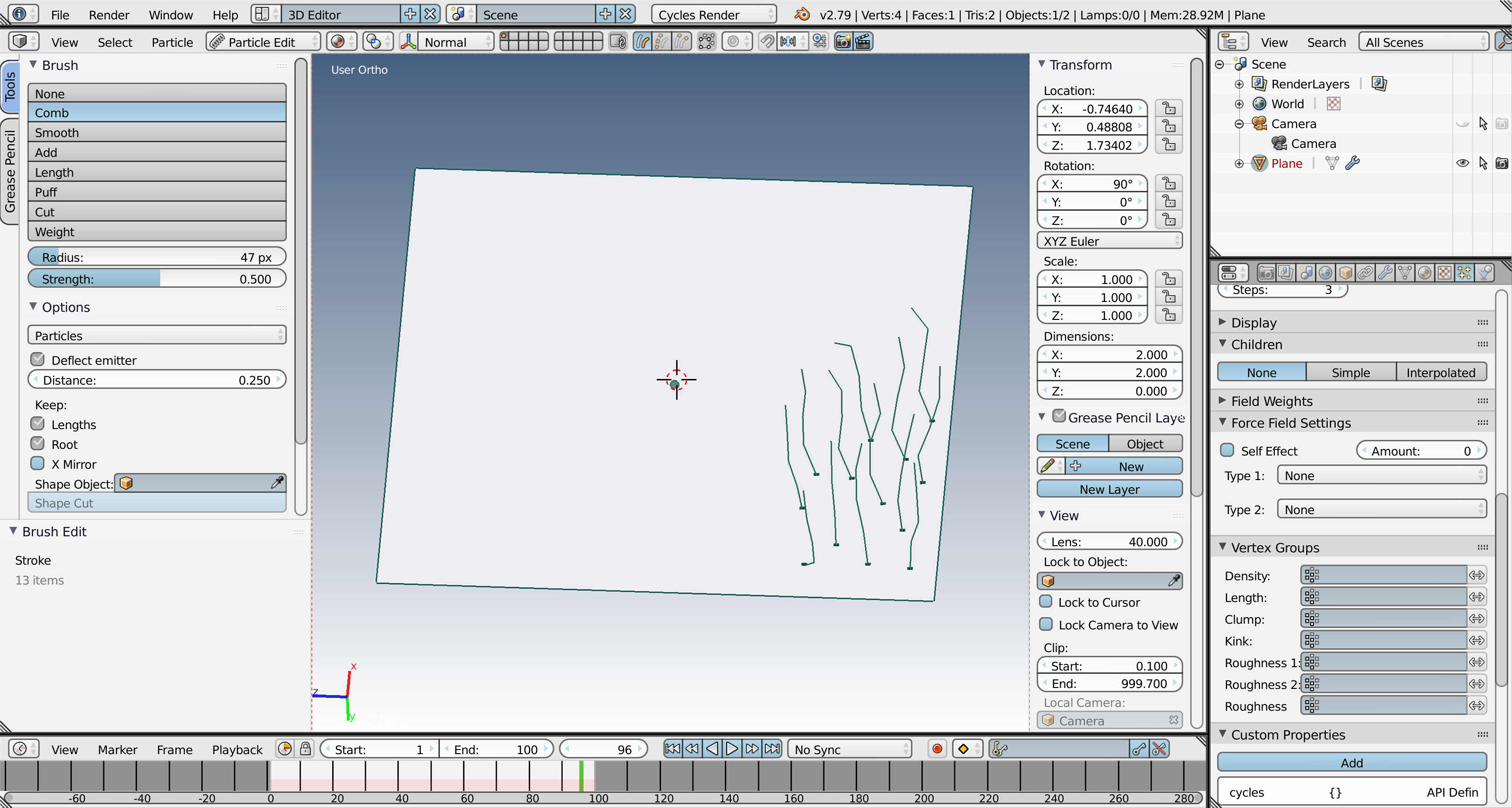Adjust brush Radius slider
This screenshot has height=808, width=1512.
click(157, 257)
